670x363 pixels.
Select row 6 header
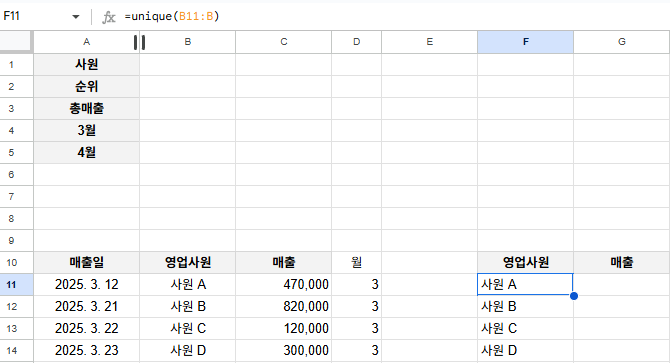click(16, 175)
